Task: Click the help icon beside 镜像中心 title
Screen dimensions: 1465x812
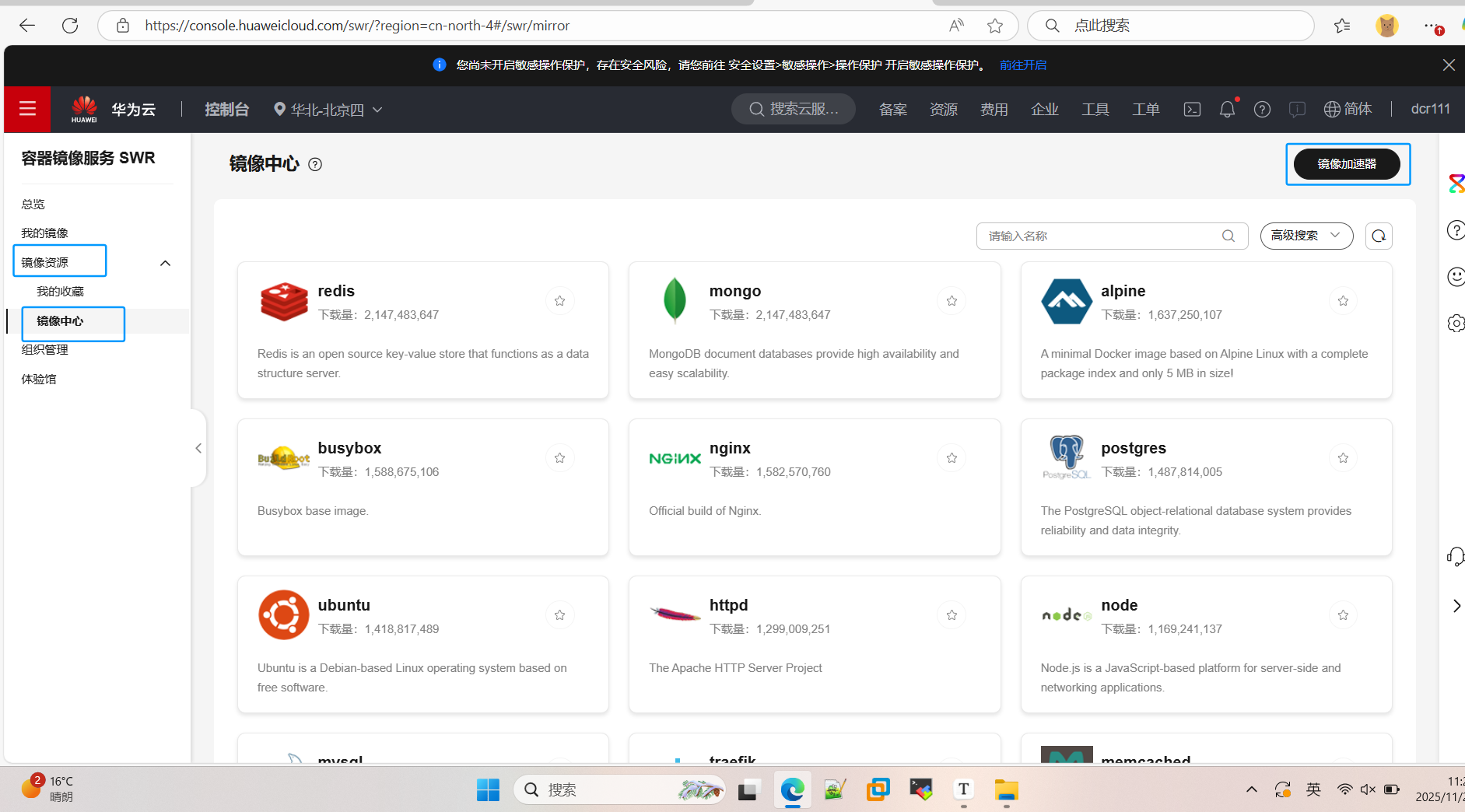Action: [315, 164]
